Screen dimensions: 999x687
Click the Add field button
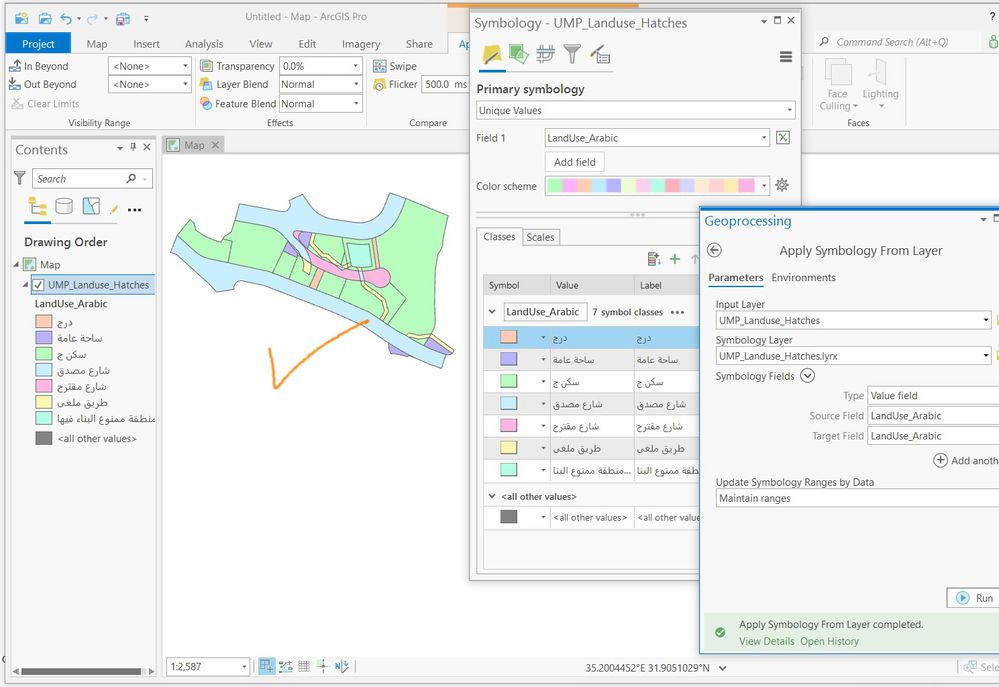point(575,162)
